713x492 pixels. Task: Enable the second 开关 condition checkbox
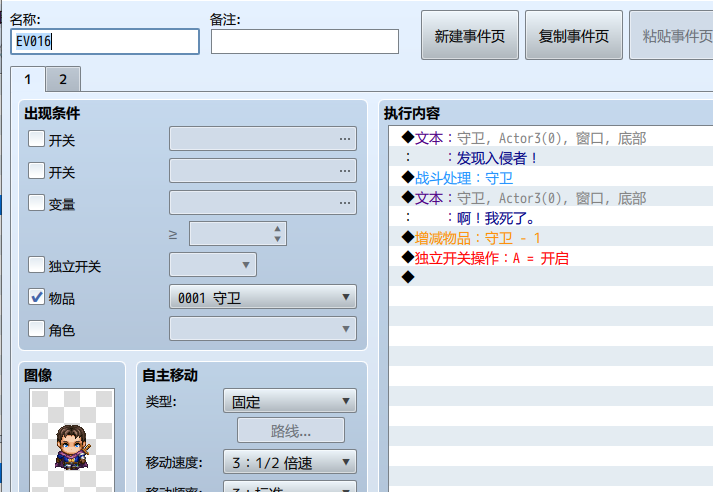tap(36, 171)
